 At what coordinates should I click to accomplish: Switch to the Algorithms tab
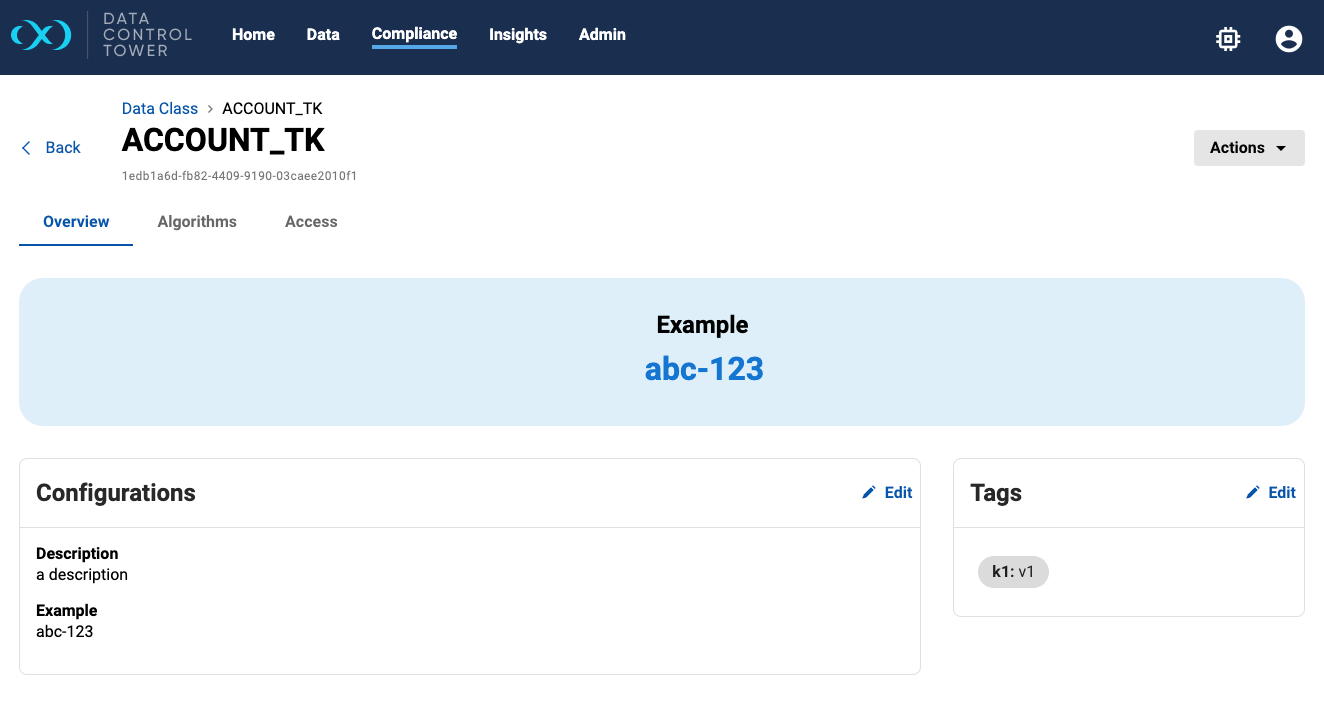(197, 222)
